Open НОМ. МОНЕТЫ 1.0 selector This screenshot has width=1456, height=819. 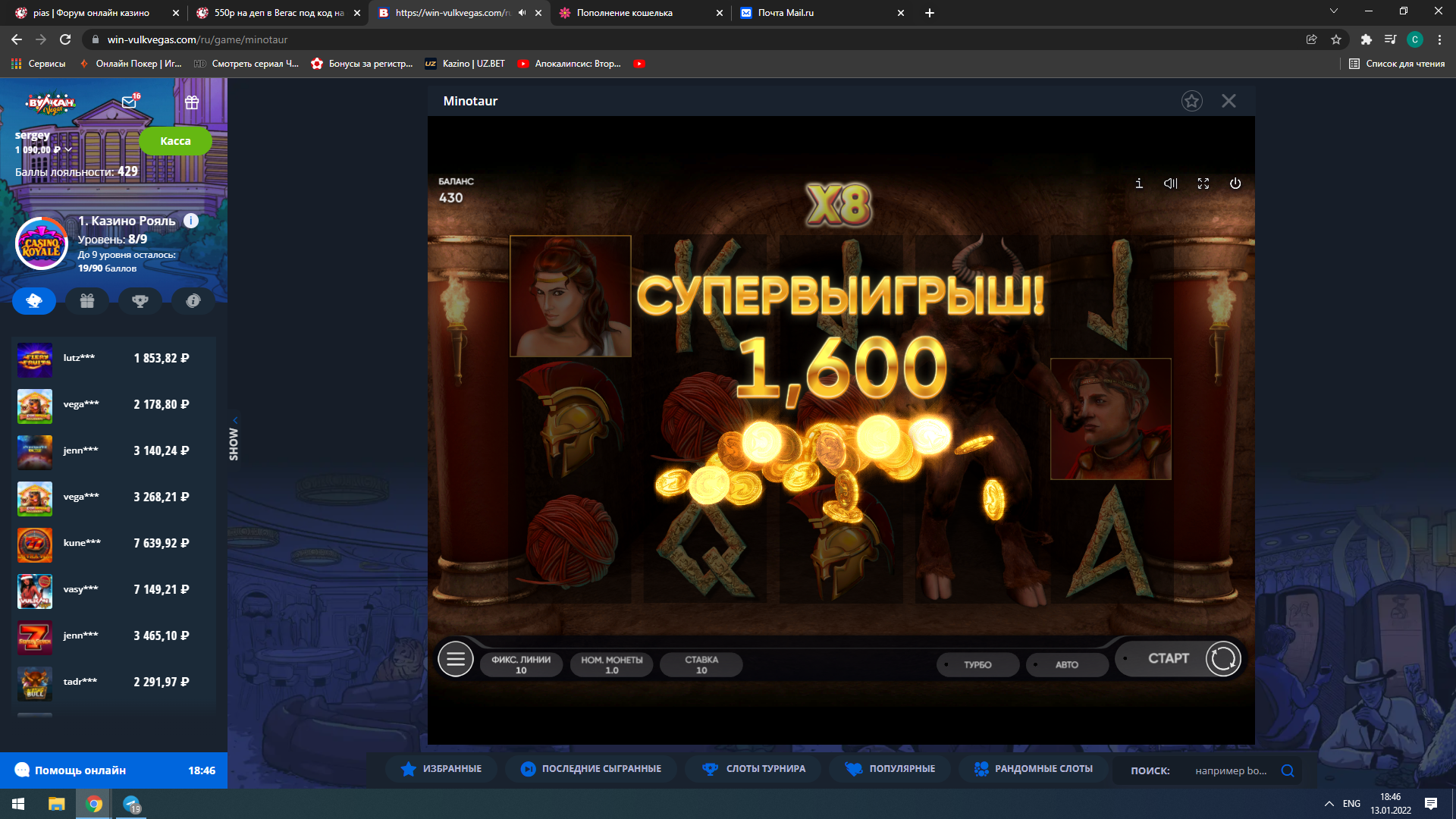click(x=612, y=664)
